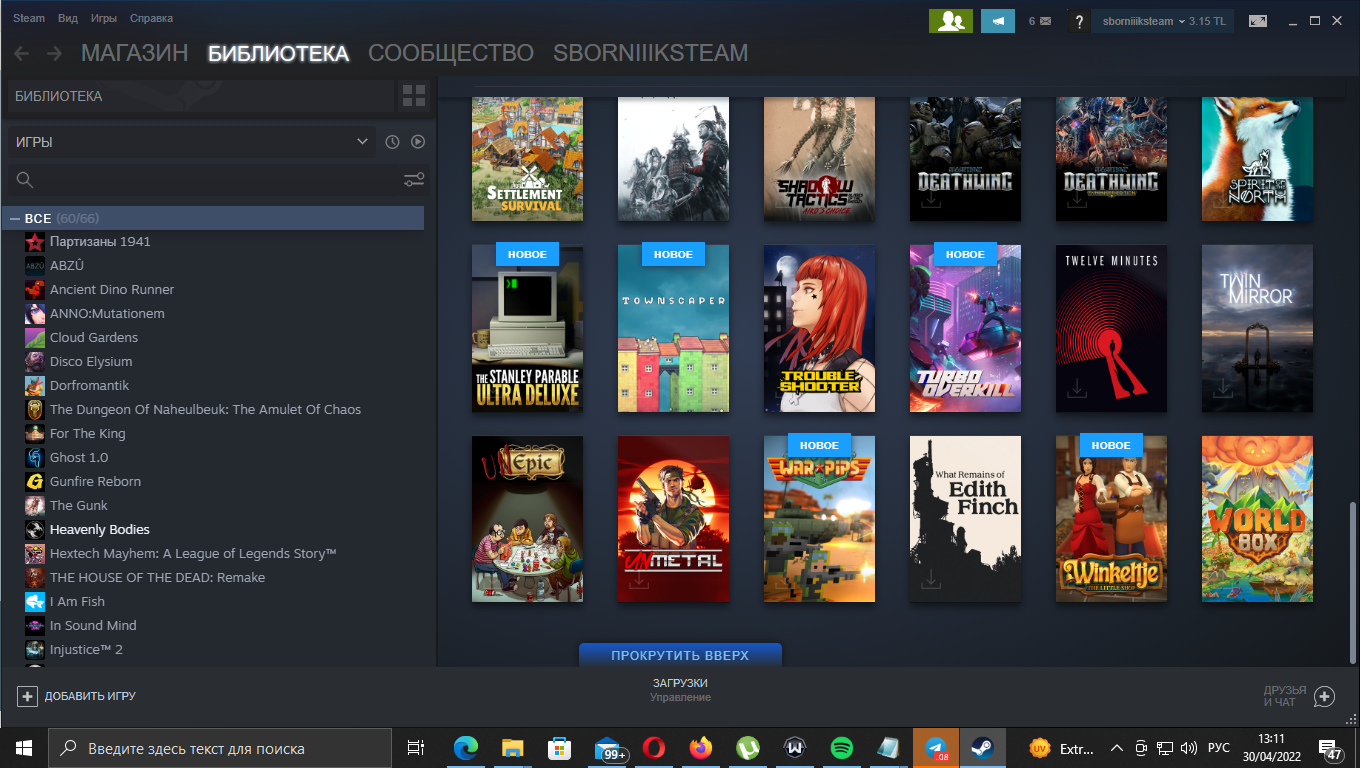Open the announcements megaphone icon
The image size is (1360, 768).
pyautogui.click(x=998, y=21)
